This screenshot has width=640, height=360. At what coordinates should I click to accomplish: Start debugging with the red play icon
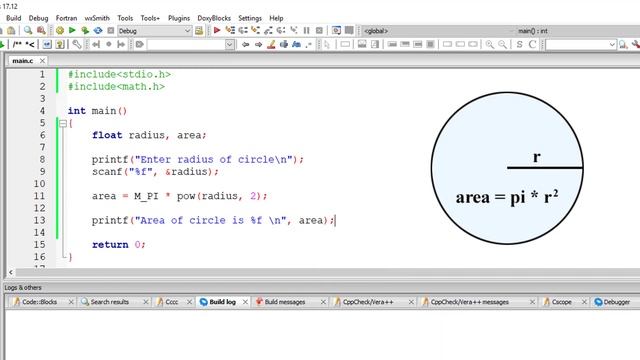(x=217, y=31)
